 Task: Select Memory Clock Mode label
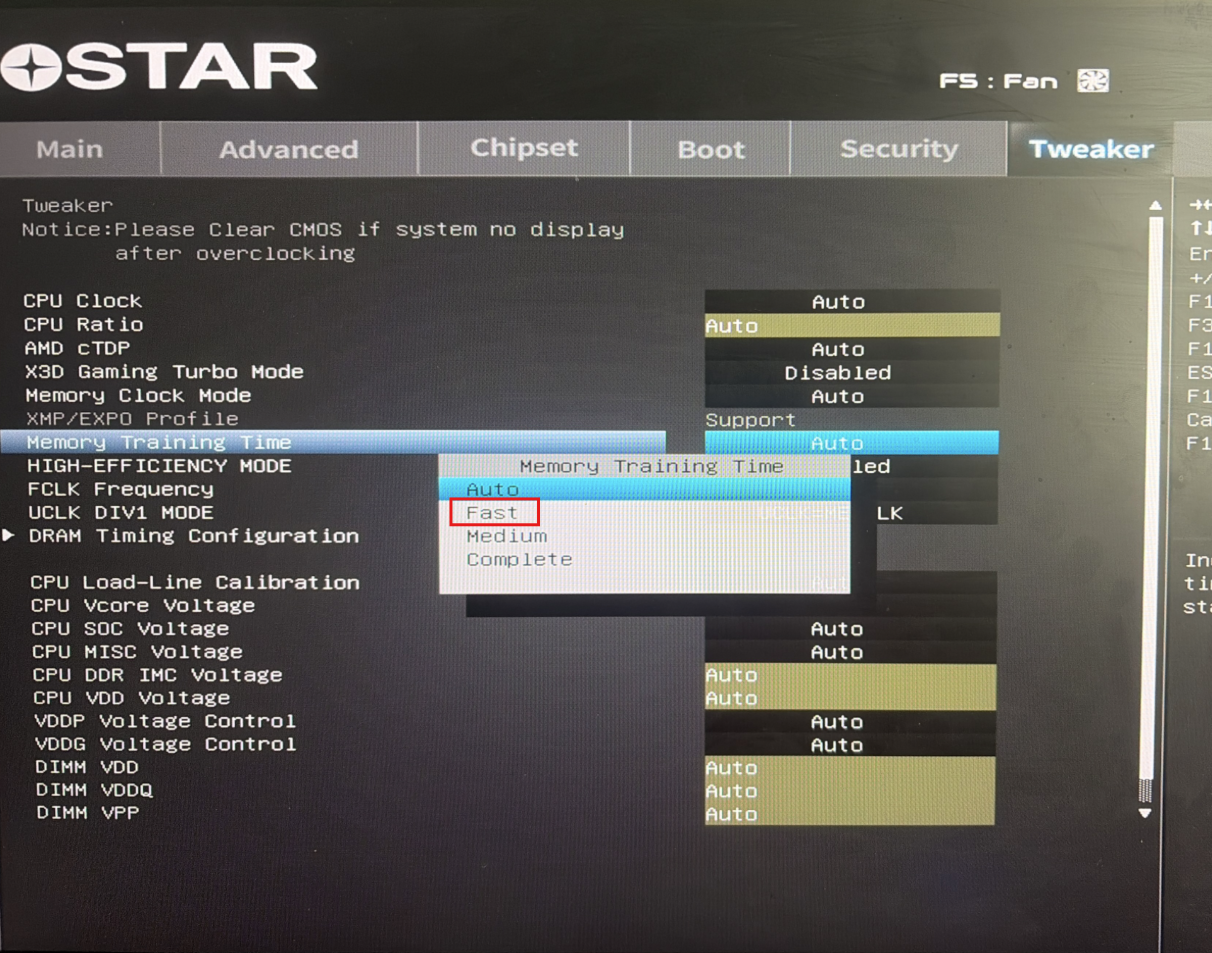tap(138, 395)
